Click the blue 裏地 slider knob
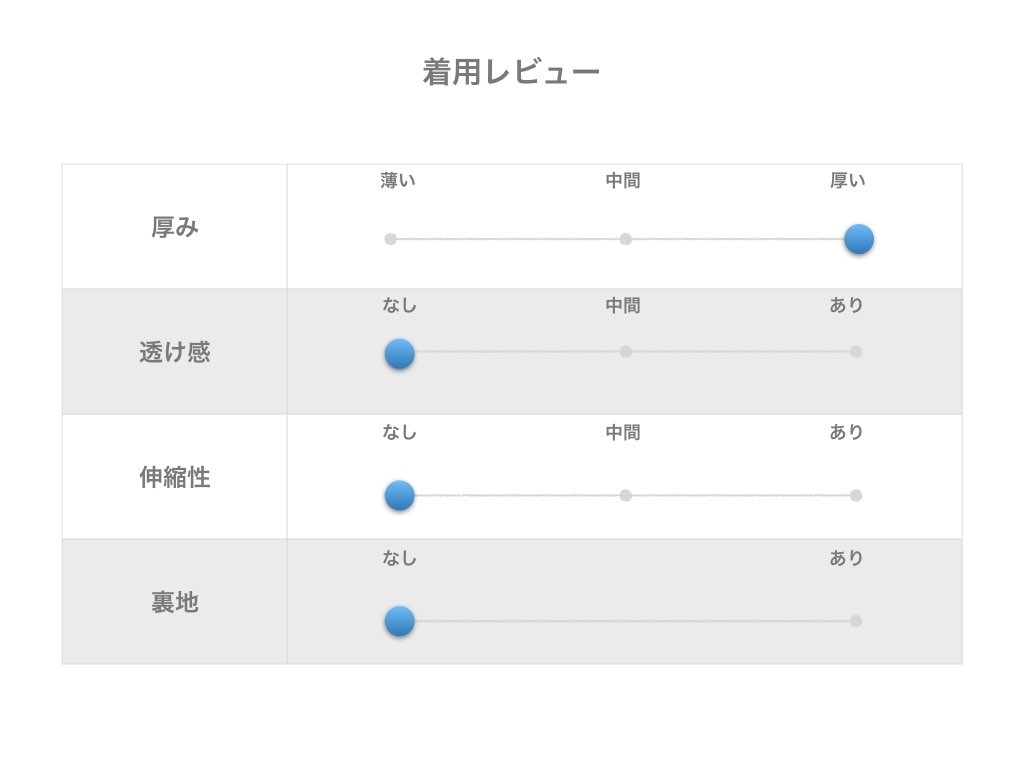Image resolution: width=1024 pixels, height=768 pixels. tap(399, 621)
